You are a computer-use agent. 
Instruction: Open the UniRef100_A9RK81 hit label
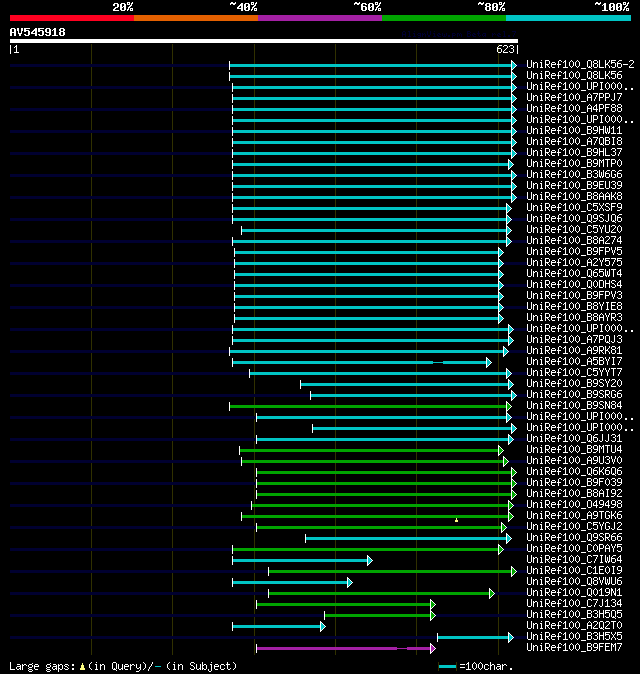574,351
